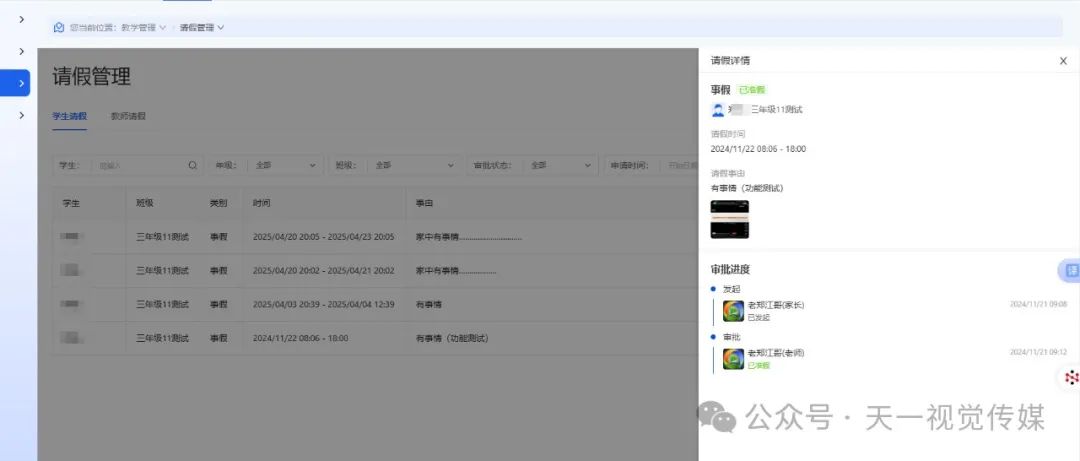This screenshot has width=1080, height=461.
Task: Open the leave attachment screenshot thumbnail
Action: 729,219
